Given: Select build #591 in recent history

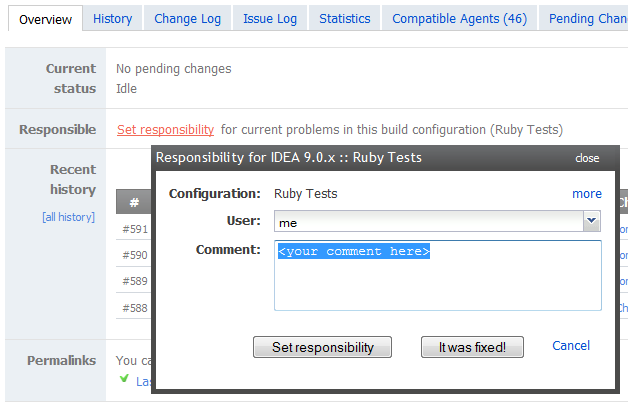Looking at the screenshot, I should pyautogui.click(x=135, y=230).
